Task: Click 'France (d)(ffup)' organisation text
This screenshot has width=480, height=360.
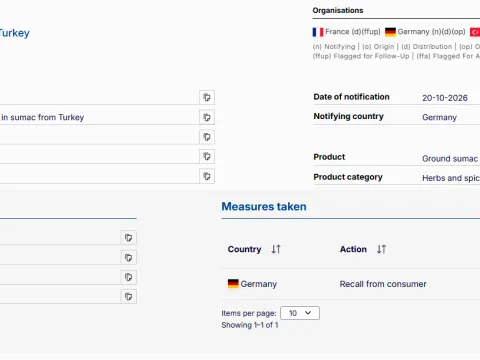Action: (x=353, y=32)
